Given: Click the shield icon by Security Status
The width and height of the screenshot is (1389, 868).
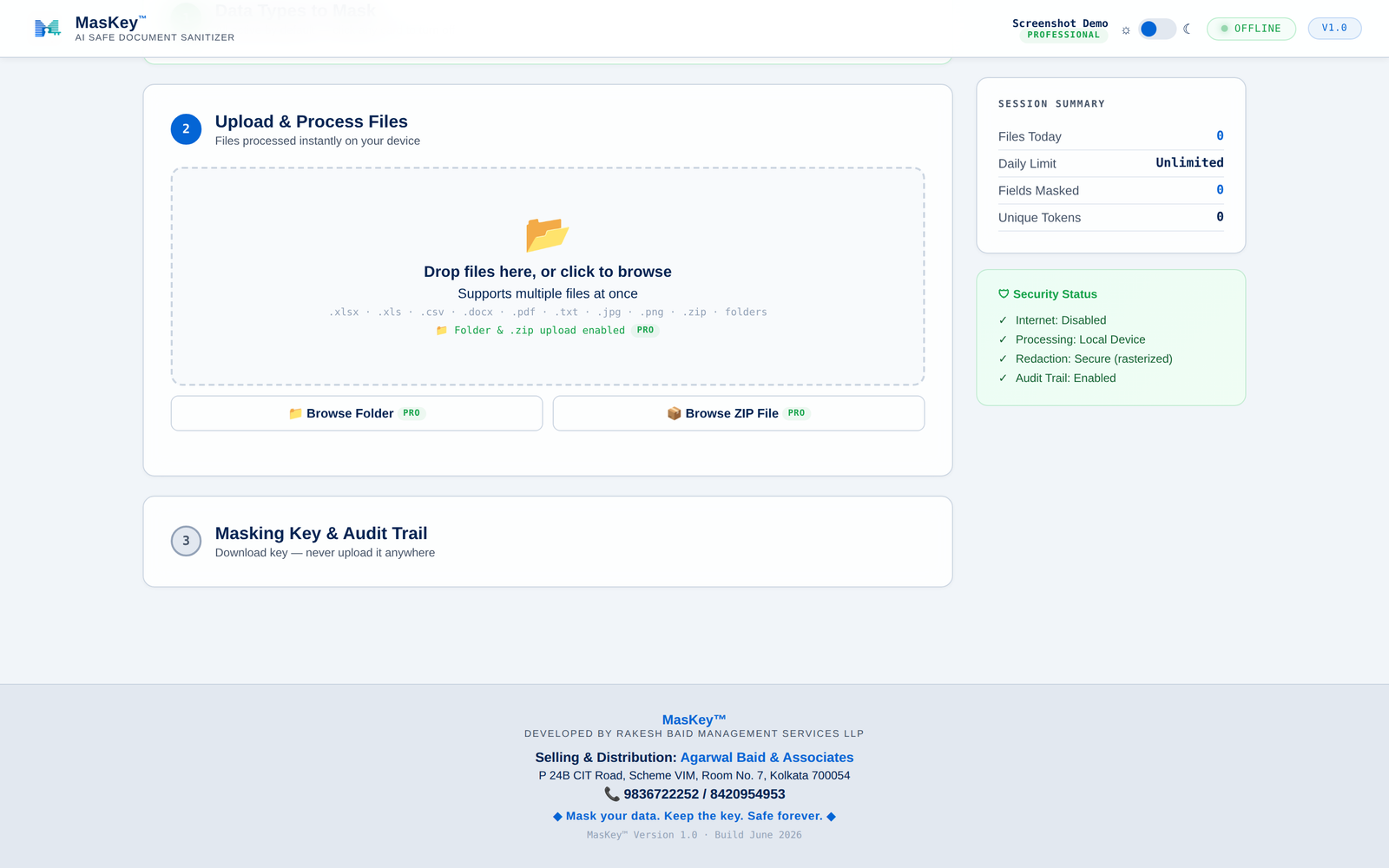Looking at the screenshot, I should click(1004, 294).
